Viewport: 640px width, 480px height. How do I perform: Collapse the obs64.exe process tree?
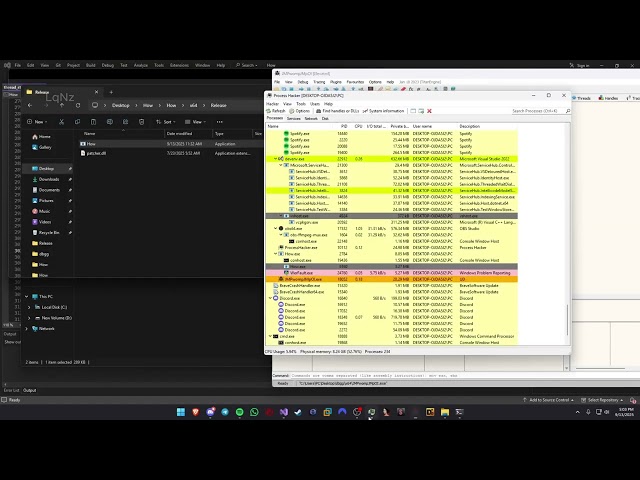tap(276, 229)
